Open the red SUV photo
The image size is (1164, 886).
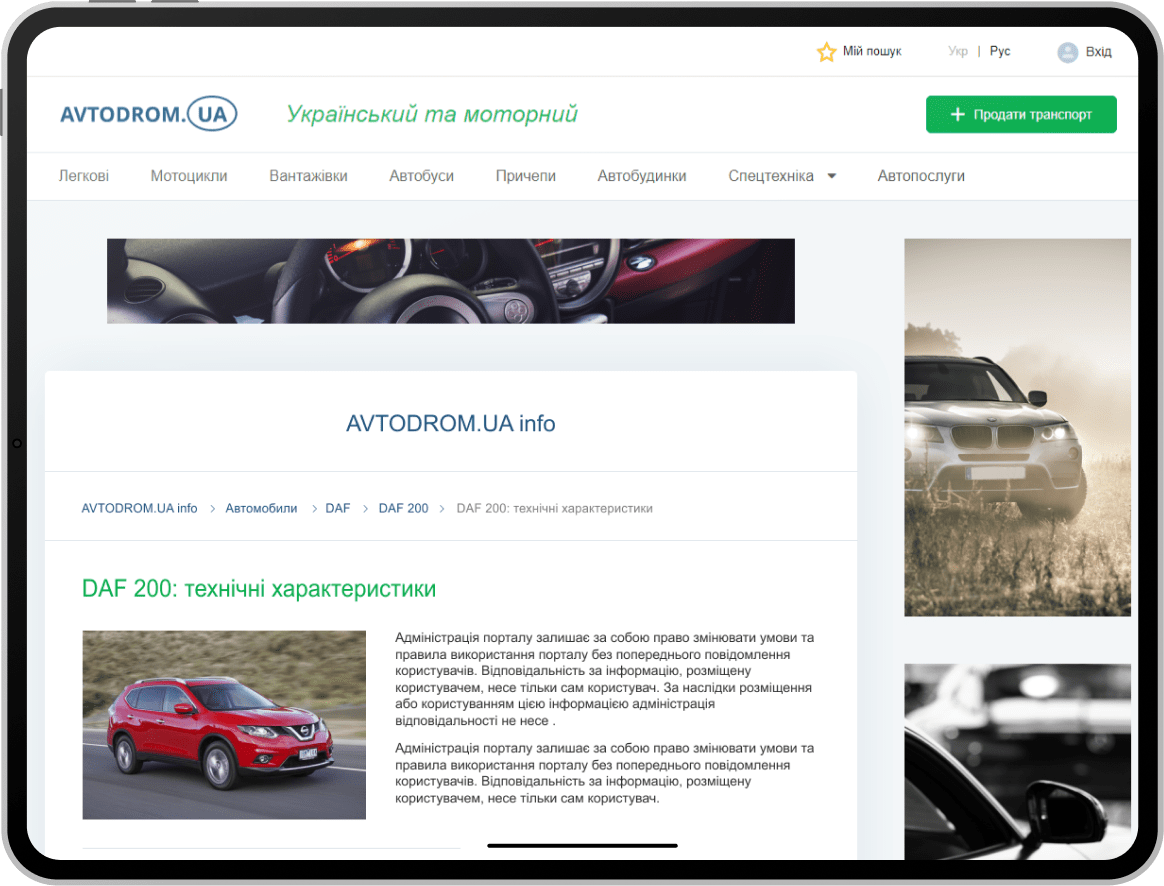(224, 725)
